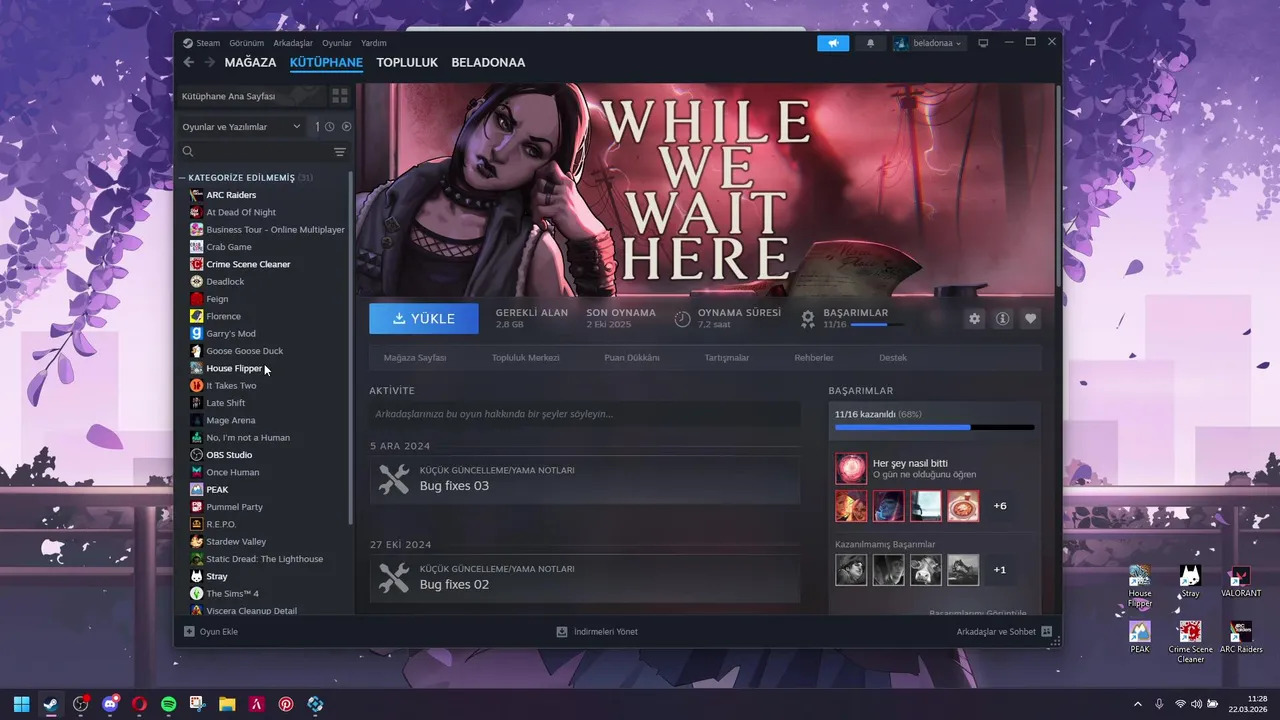Open Arkadaşlar ve Sohbet
The image size is (1280, 720).
tap(1004, 632)
